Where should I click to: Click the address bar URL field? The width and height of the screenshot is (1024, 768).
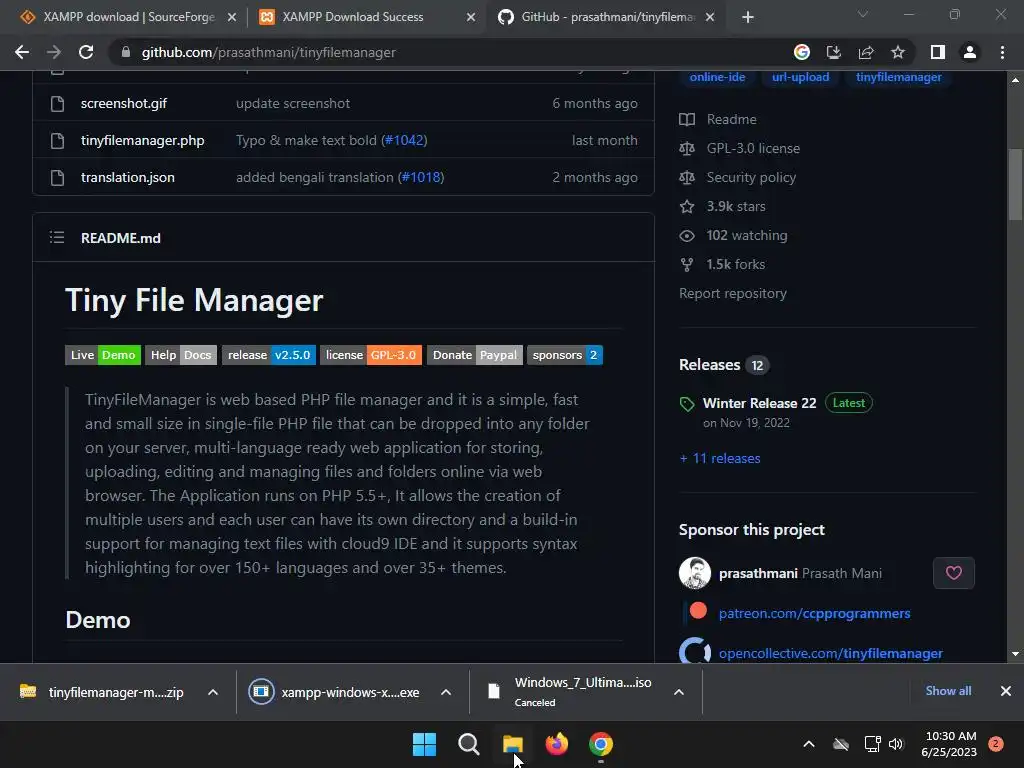click(x=451, y=52)
